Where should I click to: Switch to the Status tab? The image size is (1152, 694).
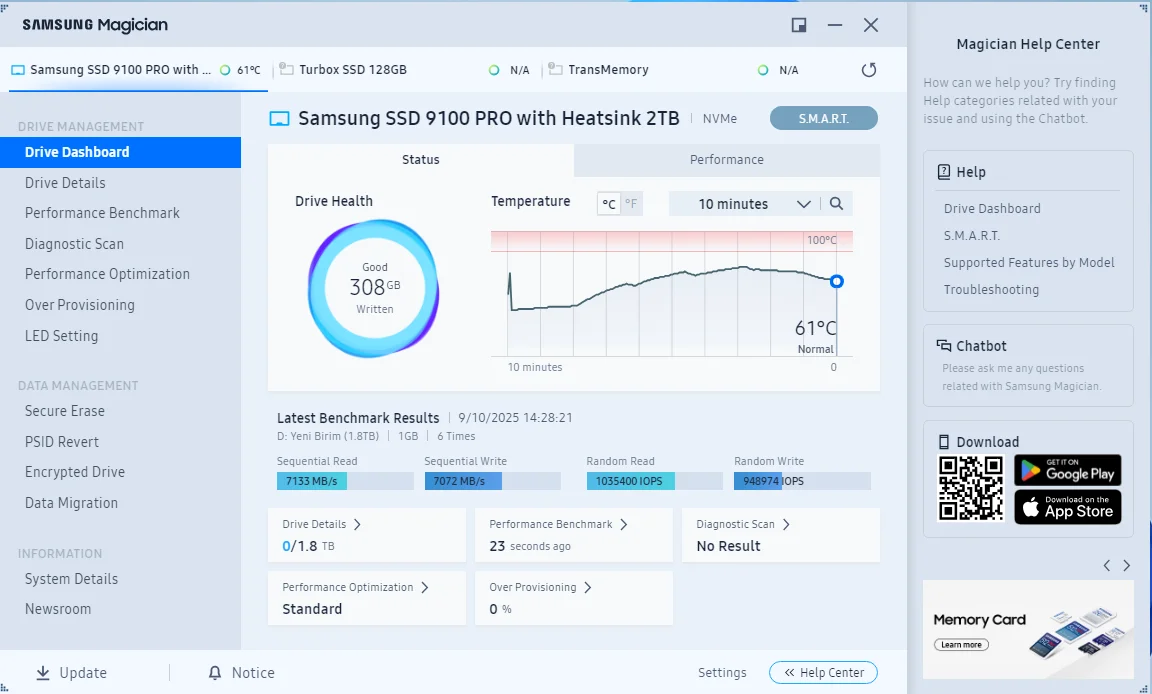(420, 159)
